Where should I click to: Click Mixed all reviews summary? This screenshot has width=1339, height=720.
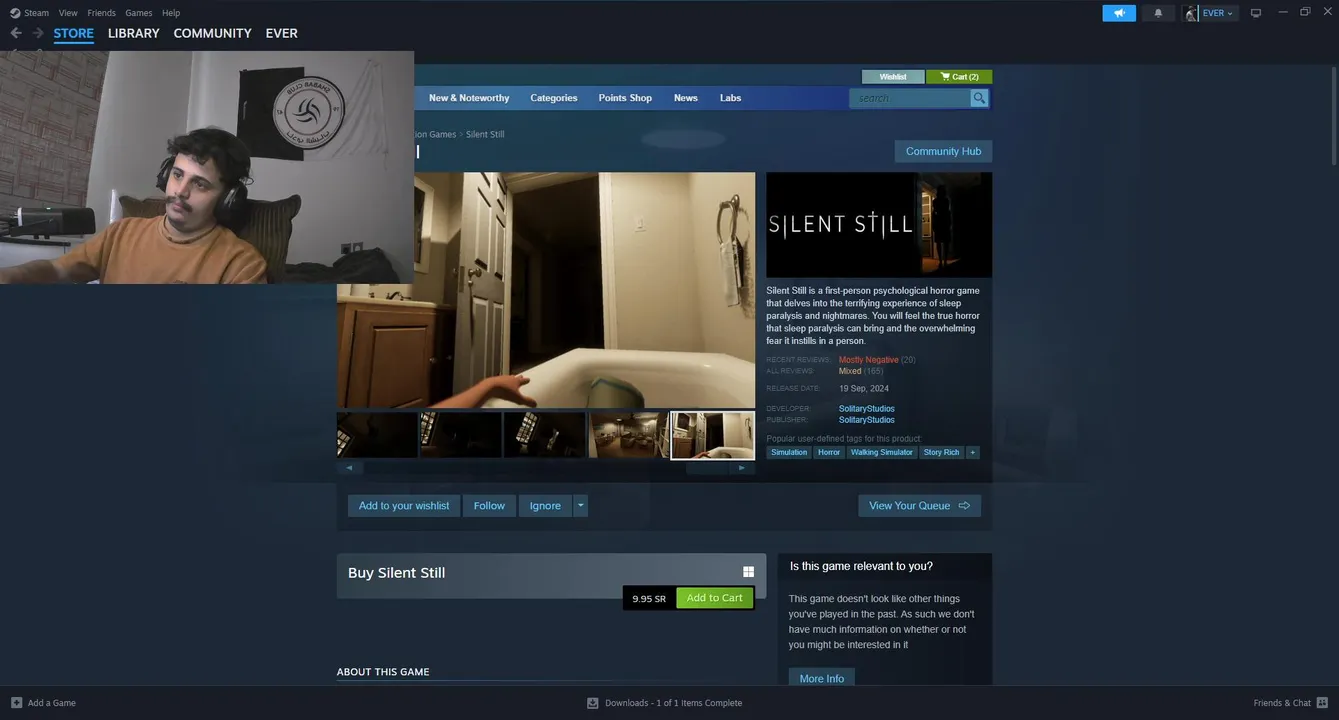click(x=850, y=371)
